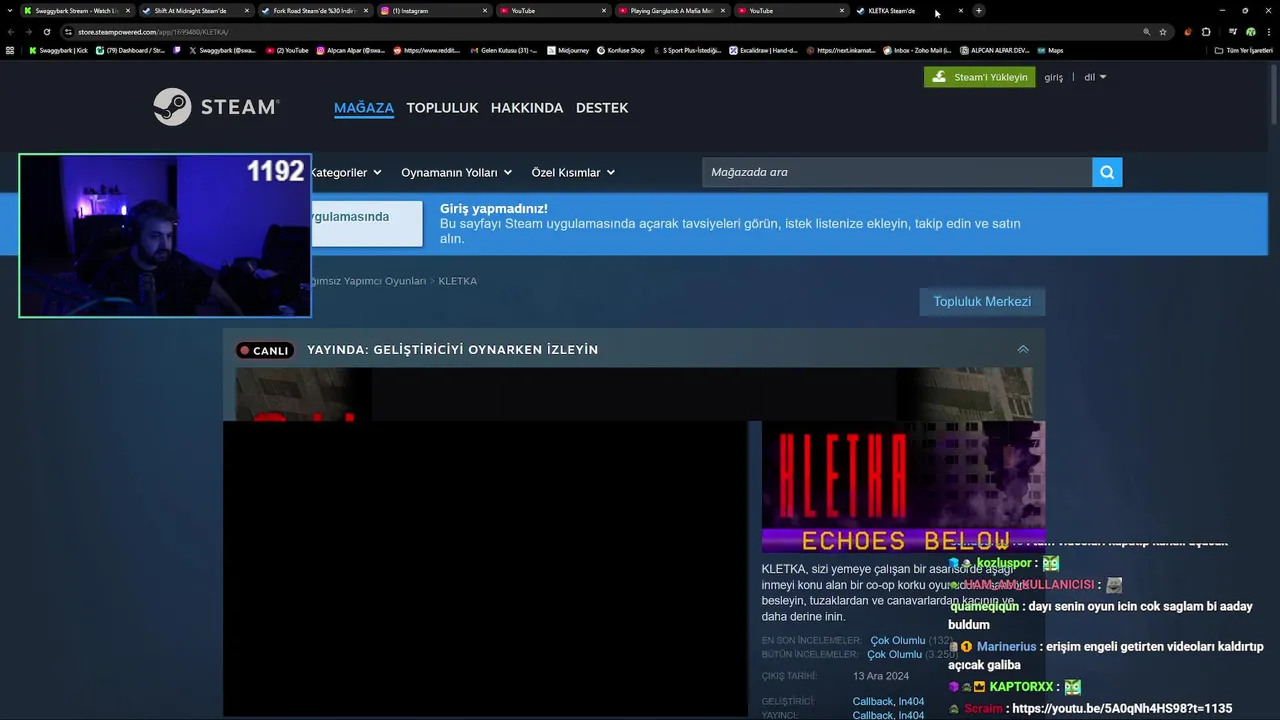1280x720 pixels.
Task: Open the Swaggybark Kick bookmark
Action: coord(59,50)
